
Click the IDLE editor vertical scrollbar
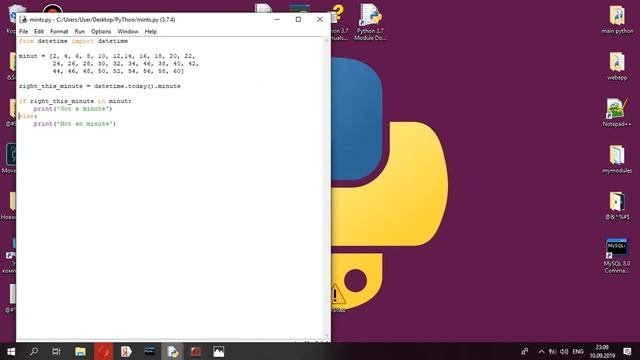tap(327, 187)
